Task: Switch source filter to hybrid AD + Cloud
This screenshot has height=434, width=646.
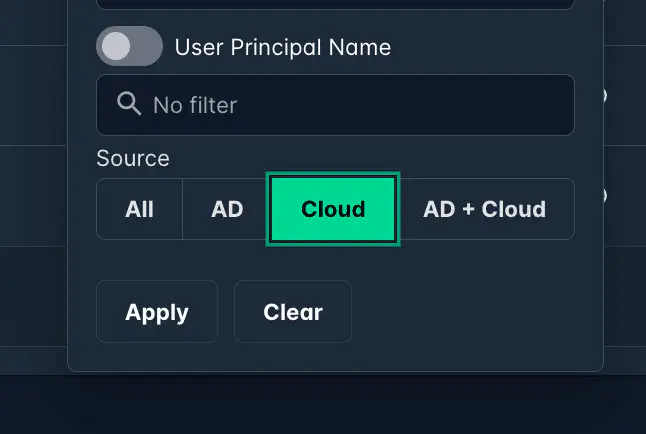Action: coord(485,209)
